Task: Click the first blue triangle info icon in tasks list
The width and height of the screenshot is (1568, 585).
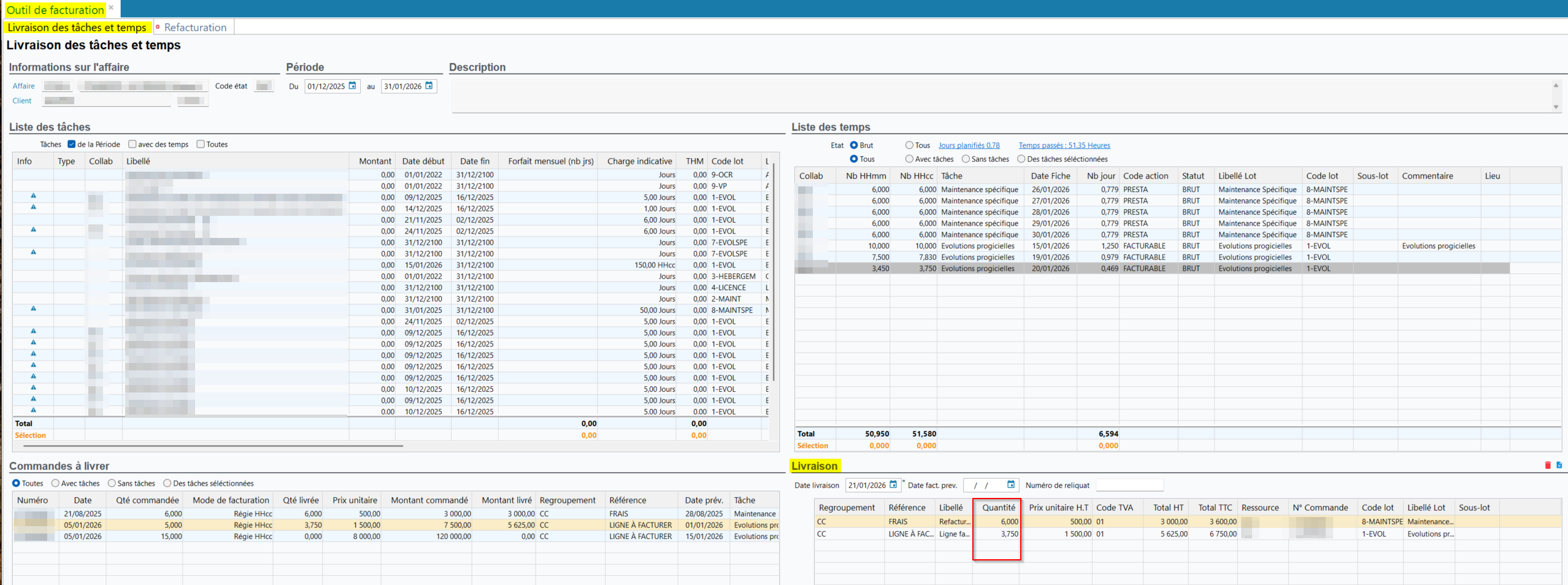Action: (x=33, y=196)
